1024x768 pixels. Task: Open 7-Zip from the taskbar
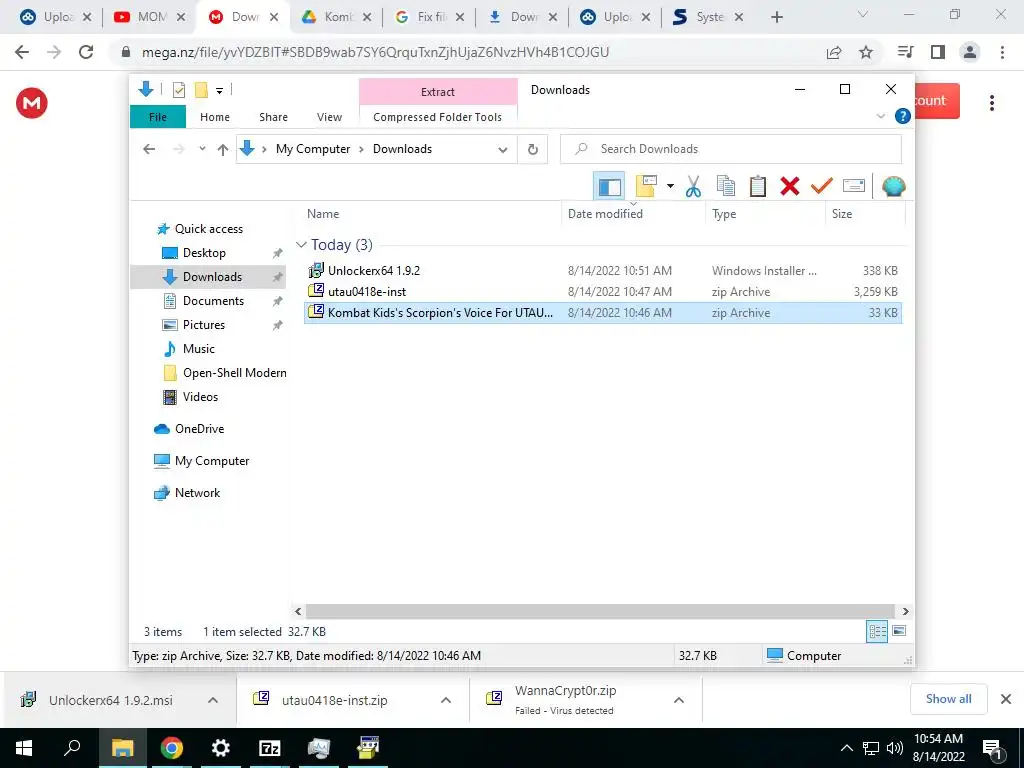click(x=270, y=748)
